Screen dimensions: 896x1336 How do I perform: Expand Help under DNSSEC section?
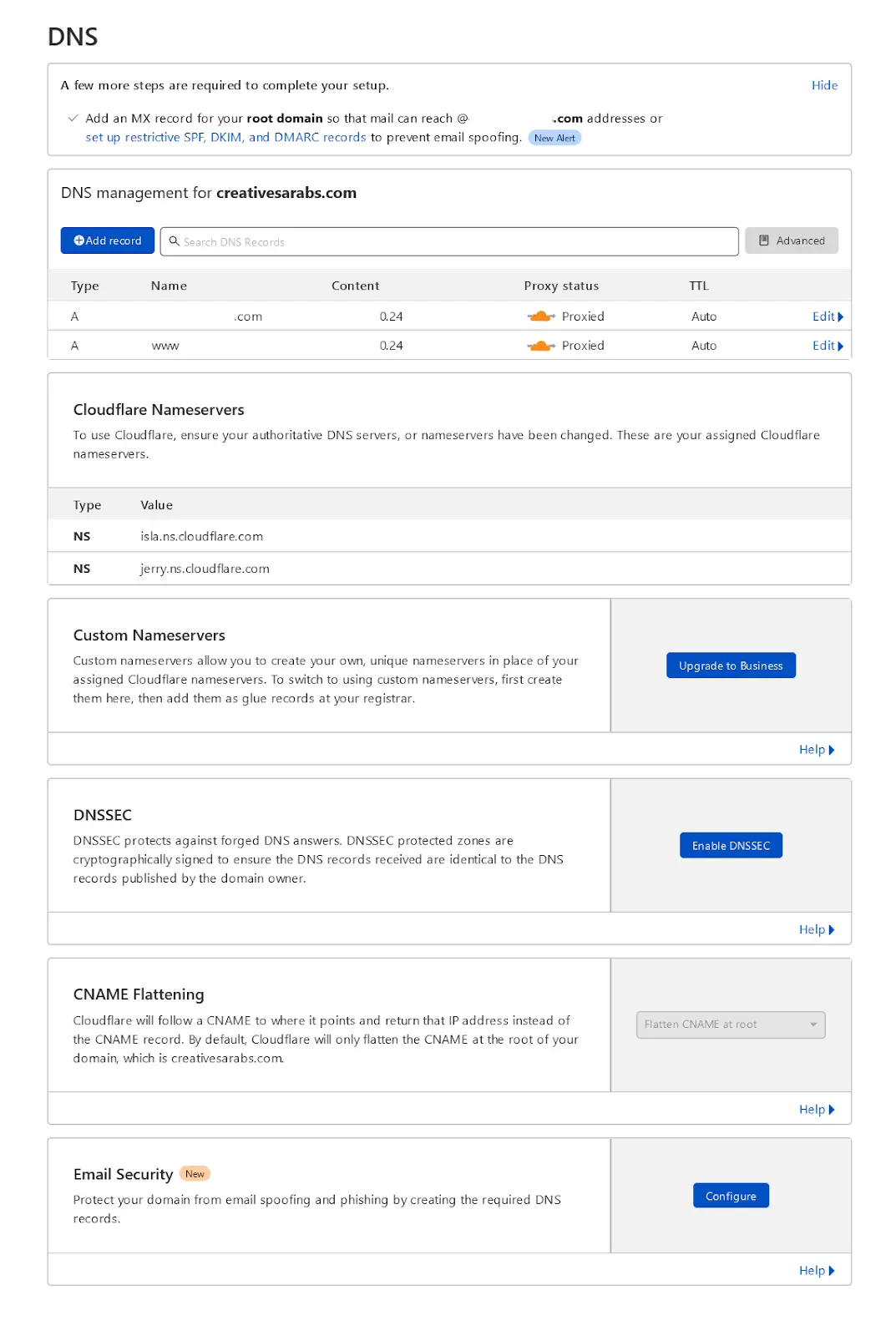tap(816, 929)
